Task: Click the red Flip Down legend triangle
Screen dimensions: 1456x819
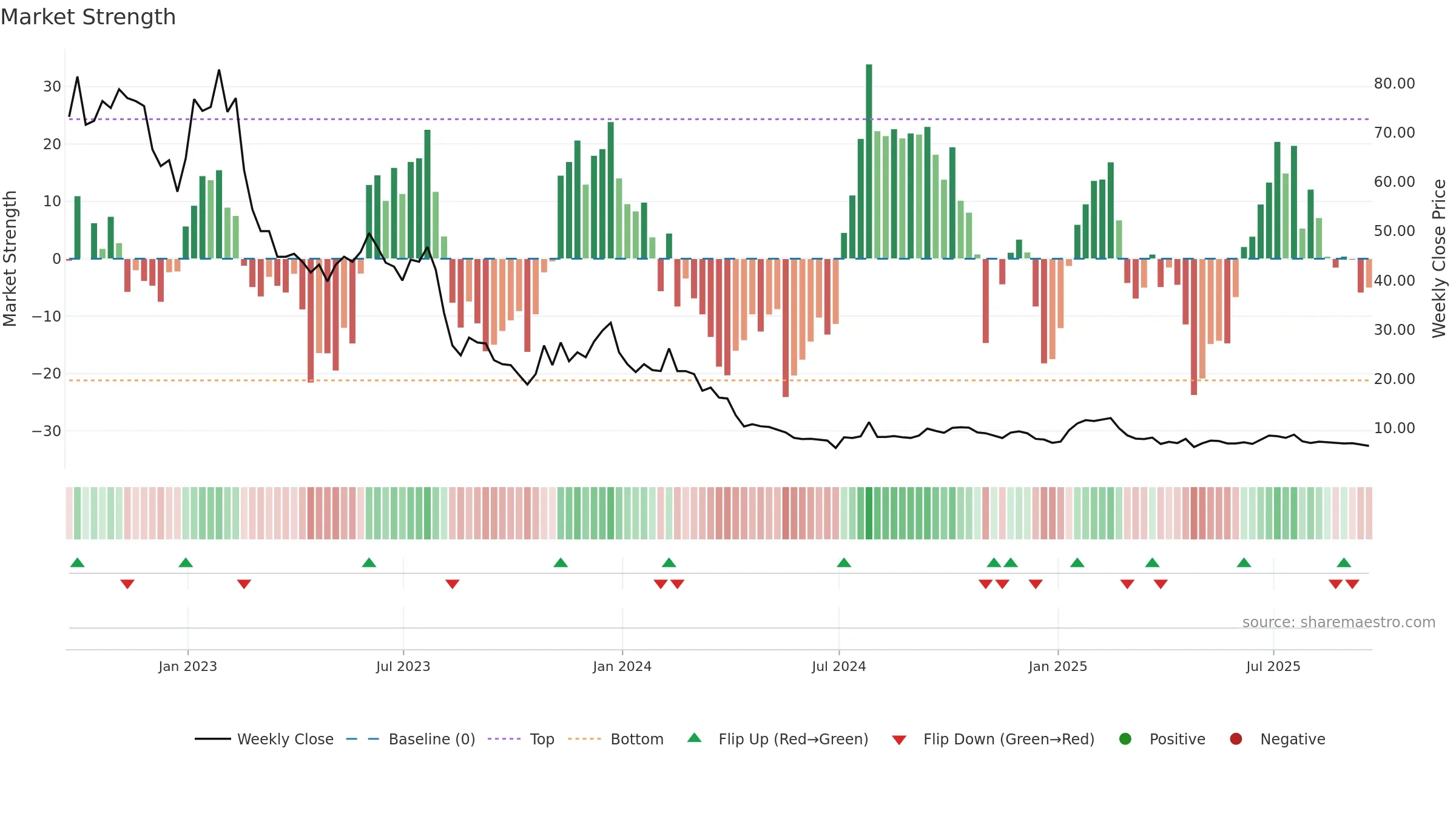Action: coord(899,740)
